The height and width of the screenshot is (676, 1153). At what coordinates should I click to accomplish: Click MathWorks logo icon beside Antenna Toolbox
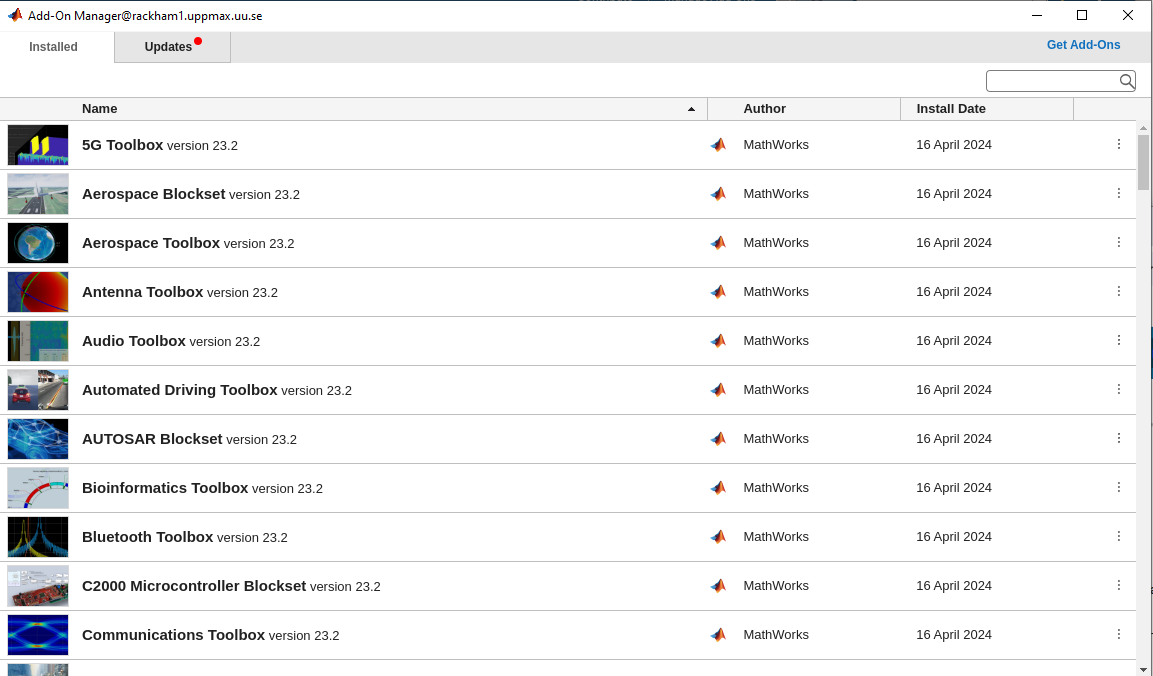[718, 292]
